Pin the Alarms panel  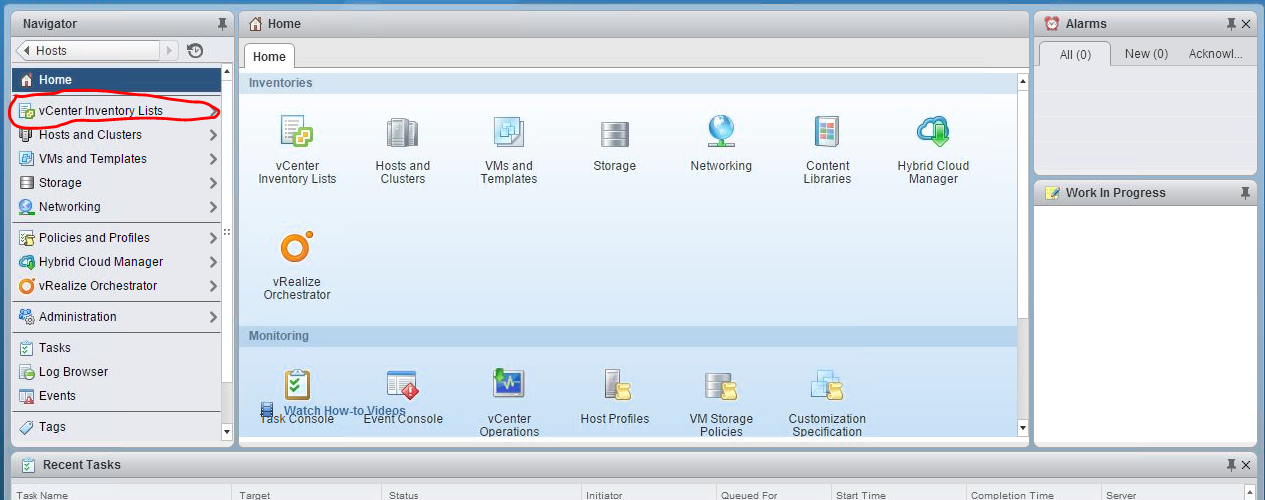click(1232, 23)
